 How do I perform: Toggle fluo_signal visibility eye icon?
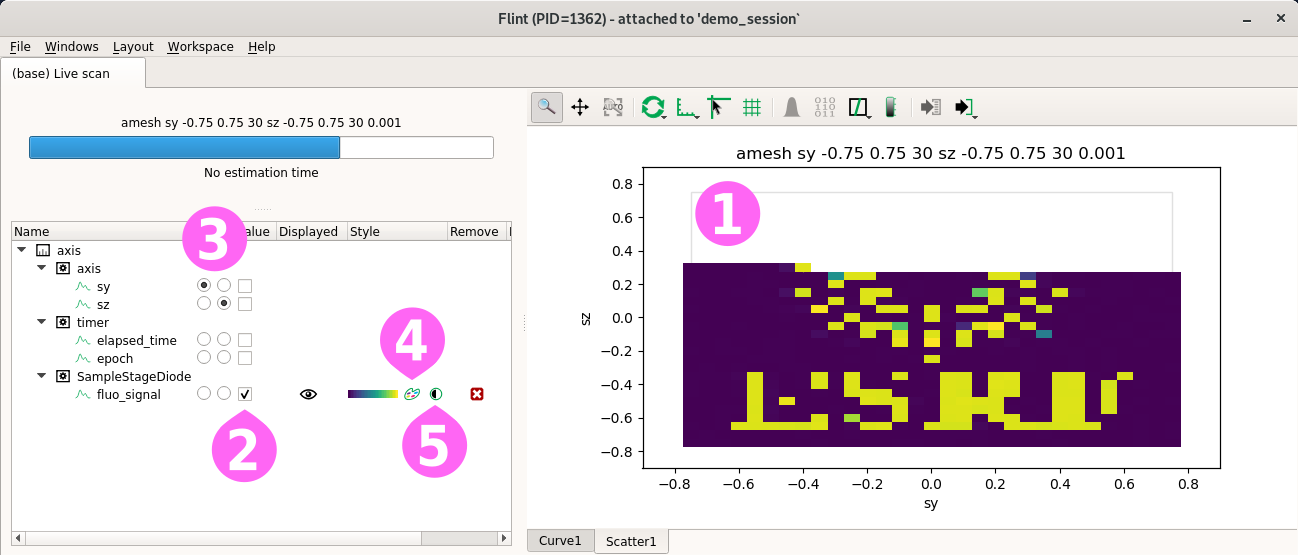coord(309,394)
